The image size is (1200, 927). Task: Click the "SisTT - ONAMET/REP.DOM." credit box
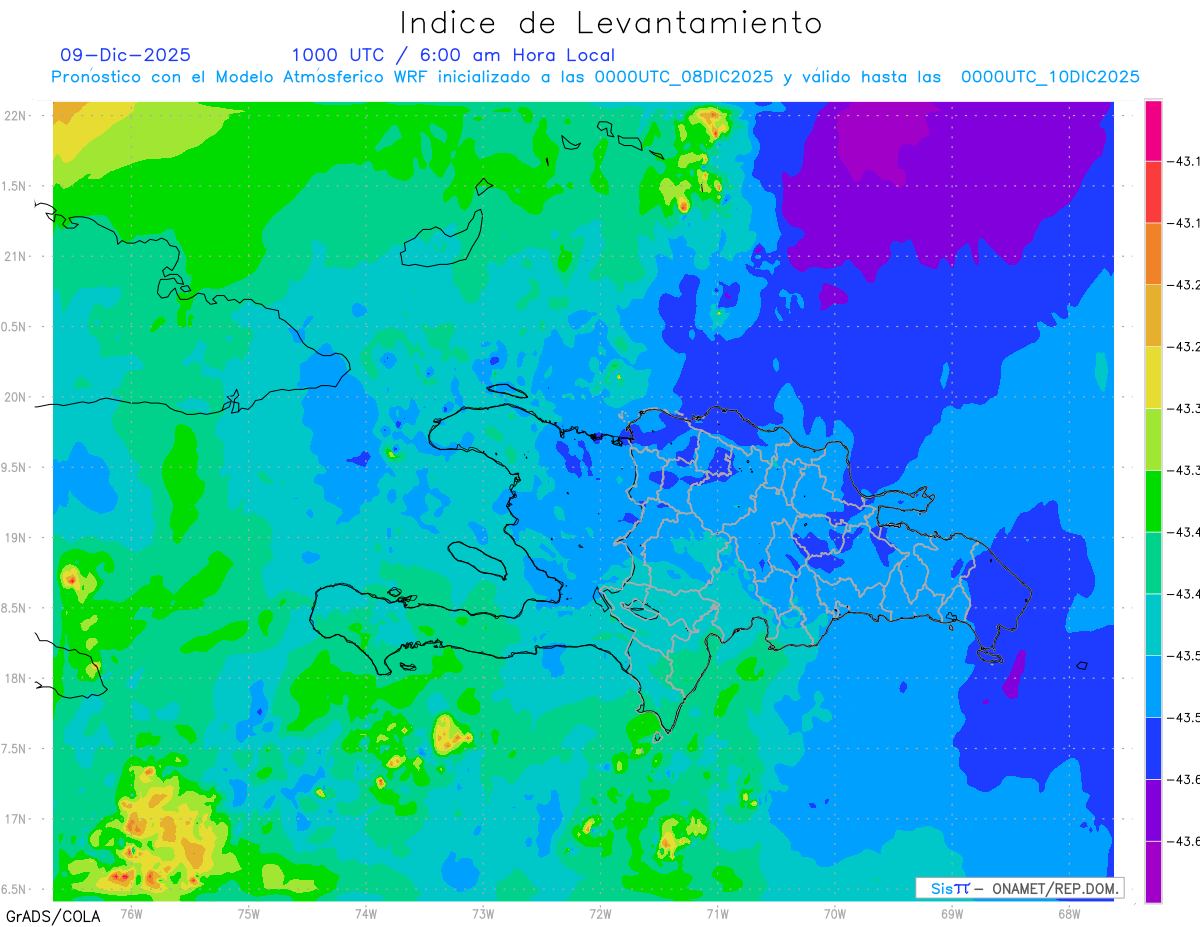point(1020,888)
